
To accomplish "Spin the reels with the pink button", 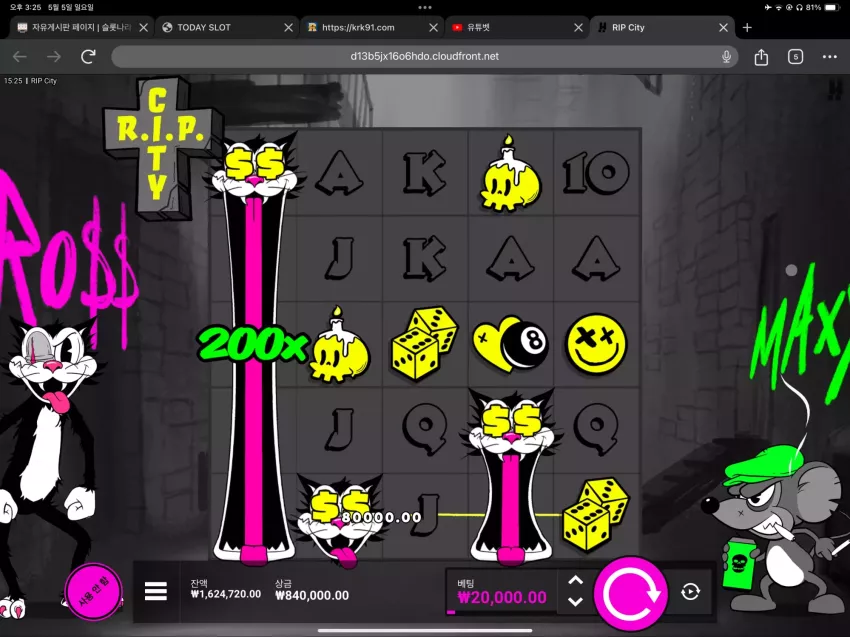I will tap(630, 593).
